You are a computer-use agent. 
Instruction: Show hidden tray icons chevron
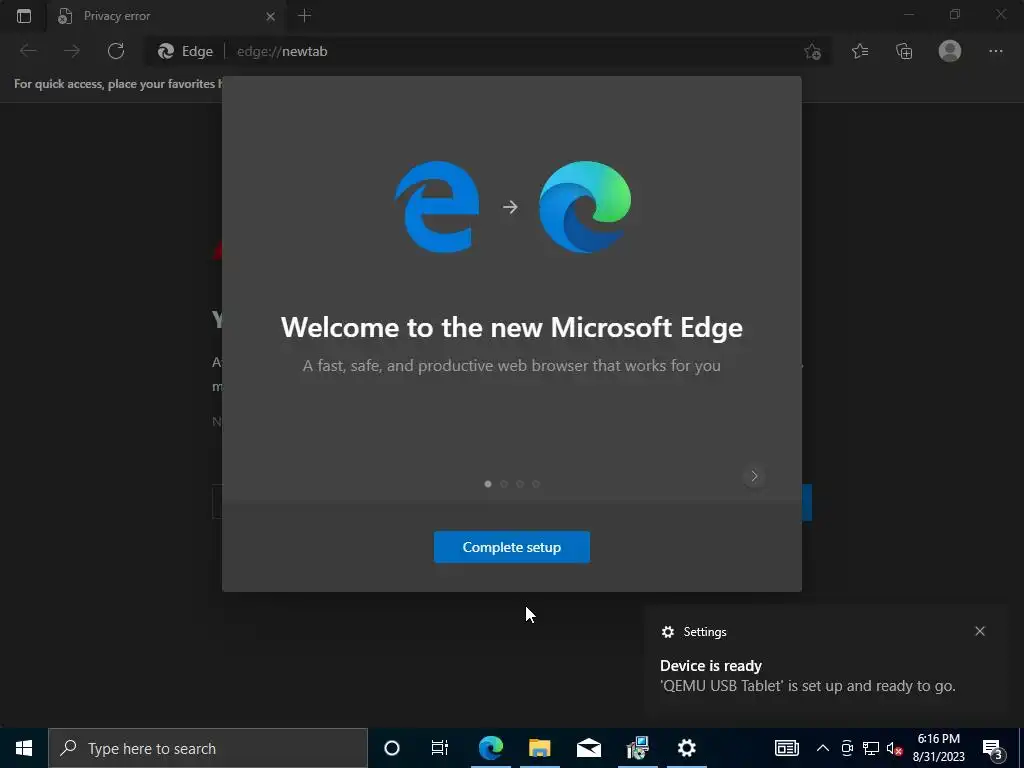tap(823, 748)
